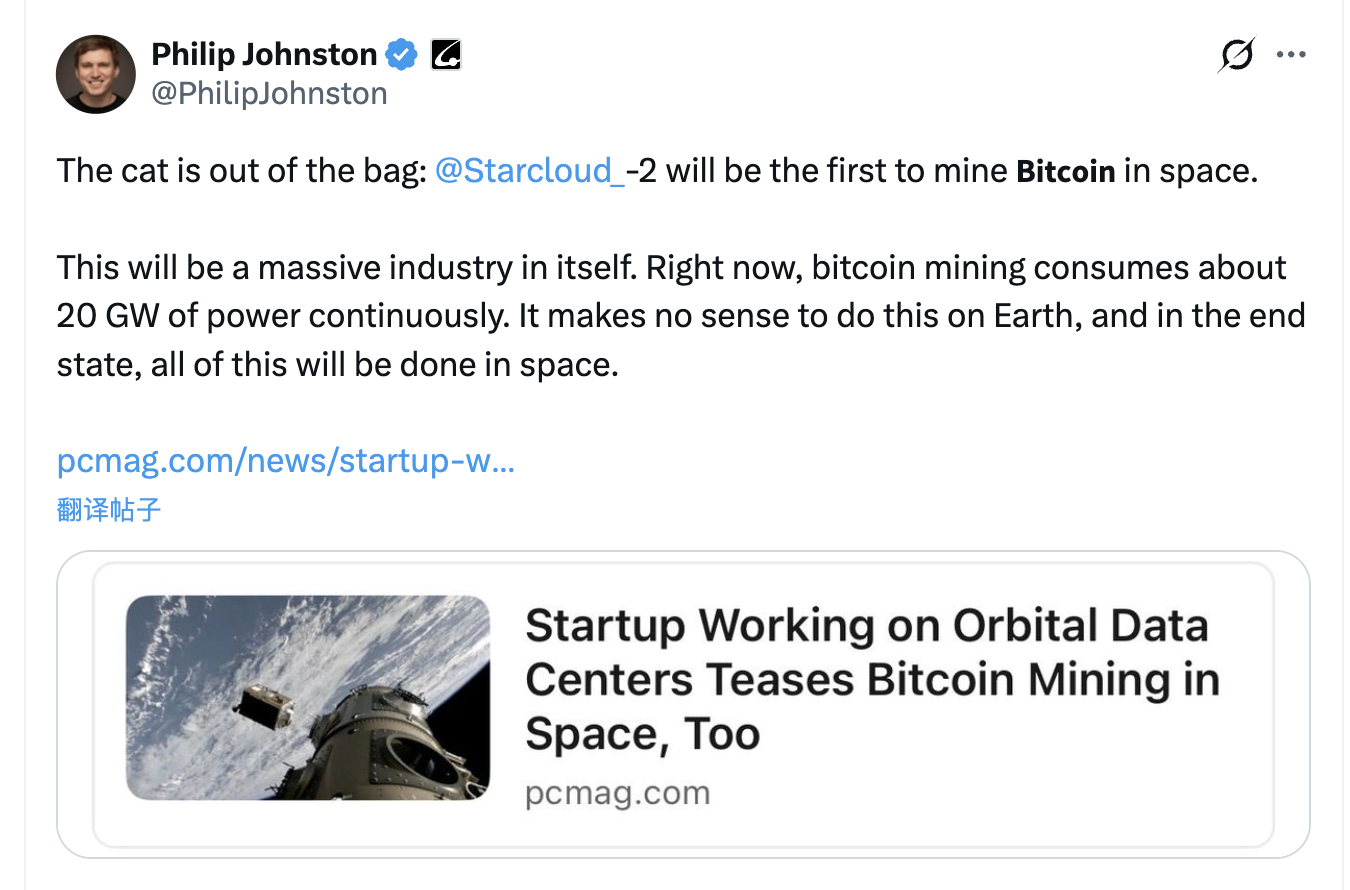Click the blue verified checkmark badge
The height and width of the screenshot is (890, 1350).
tap(402, 55)
